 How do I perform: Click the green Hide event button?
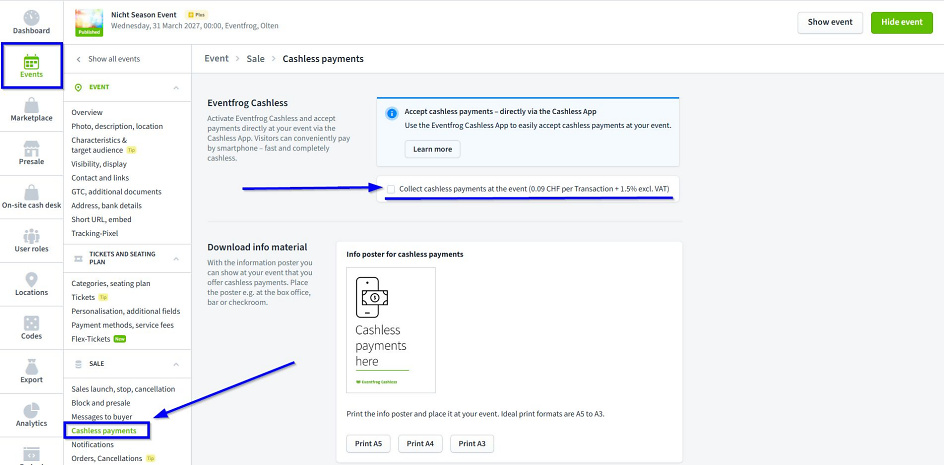pos(902,22)
